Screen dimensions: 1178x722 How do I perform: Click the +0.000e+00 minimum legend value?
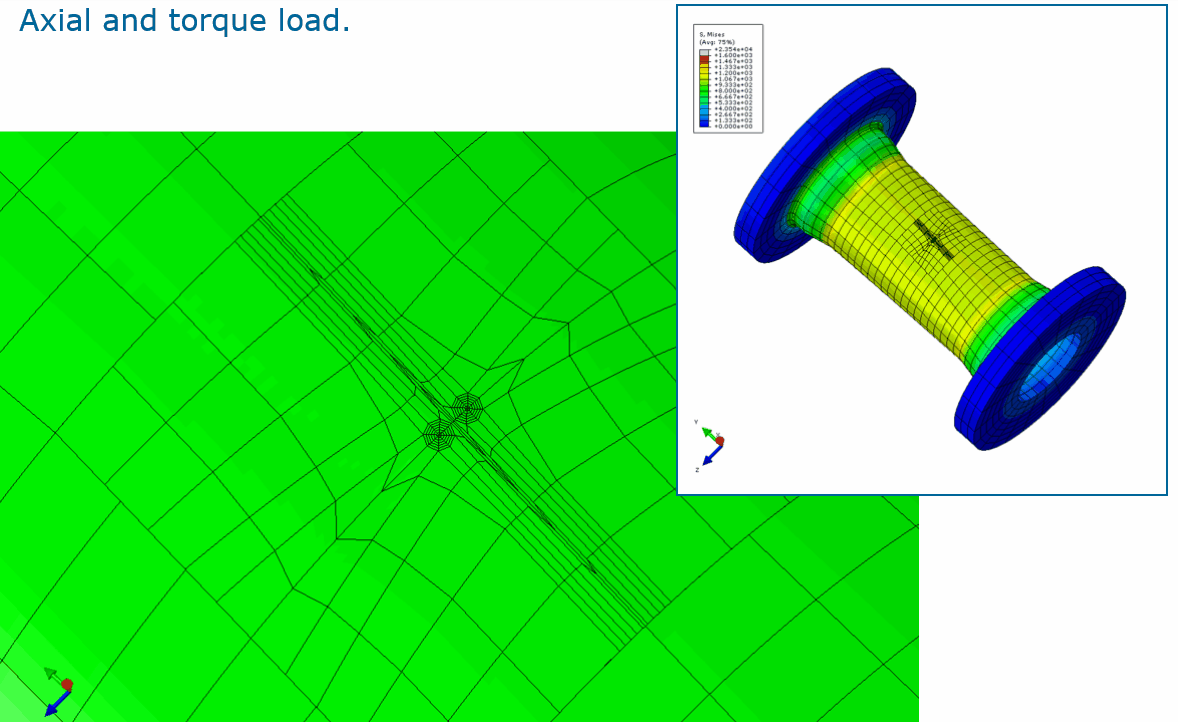tap(732, 126)
